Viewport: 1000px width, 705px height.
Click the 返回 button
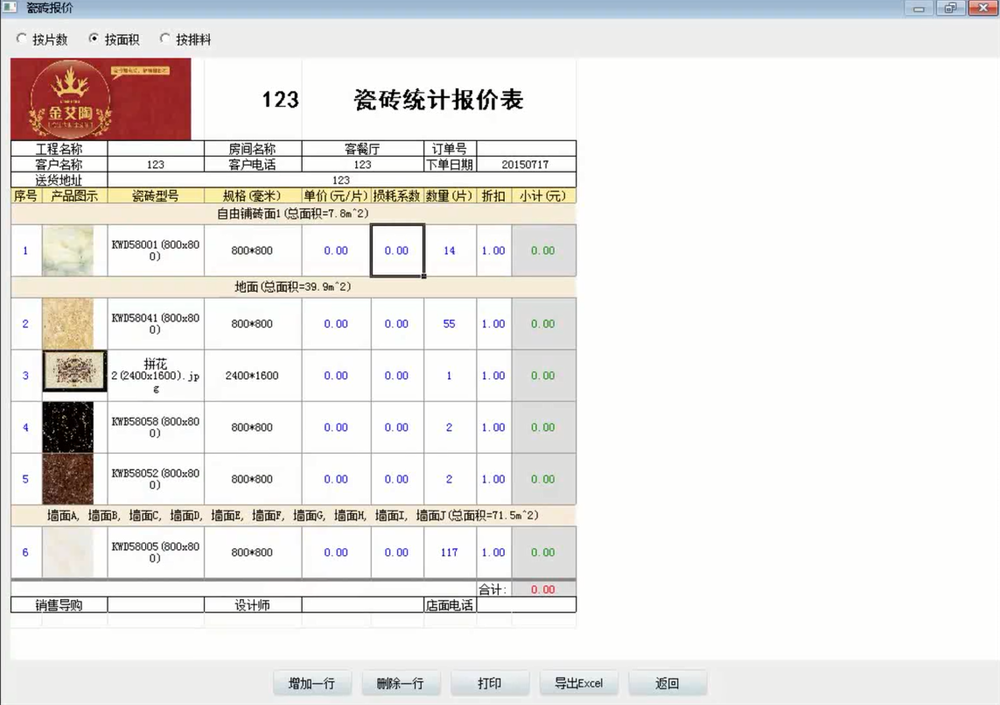pyautogui.click(x=667, y=682)
